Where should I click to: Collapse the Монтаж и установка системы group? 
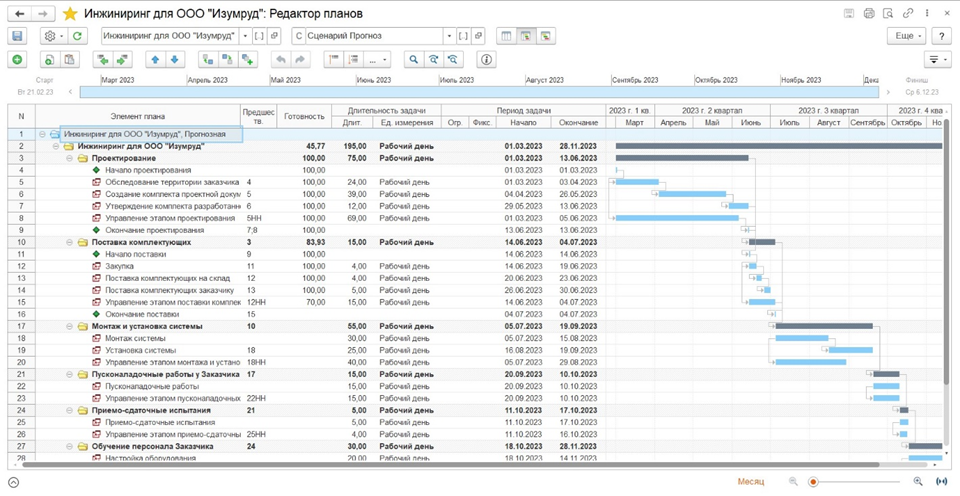click(70, 326)
